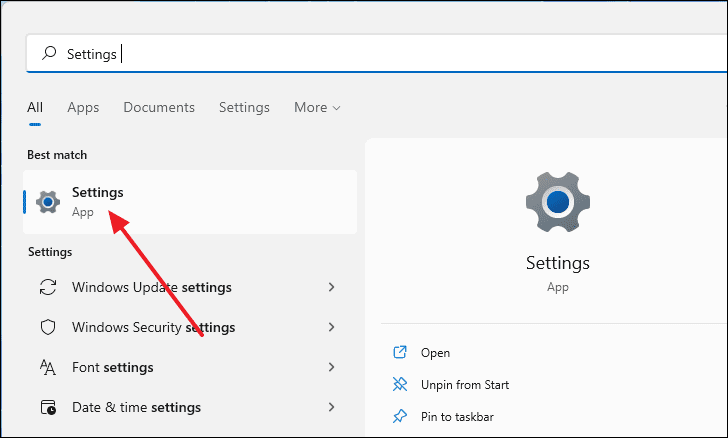Click the Windows Update sync arrows icon
The height and width of the screenshot is (438, 728).
pyautogui.click(x=48, y=287)
